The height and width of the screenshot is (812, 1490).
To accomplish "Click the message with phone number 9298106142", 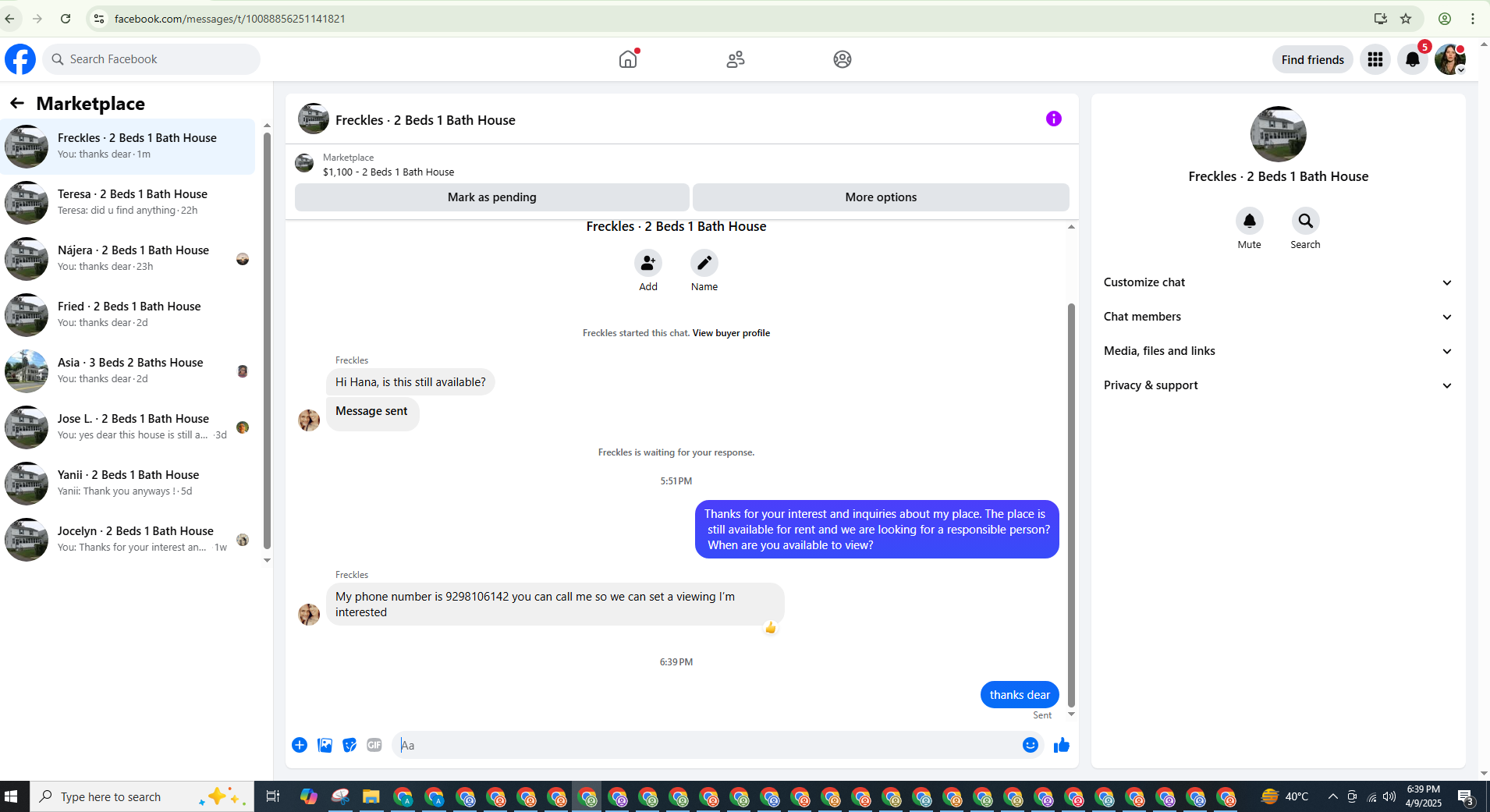I will (x=555, y=605).
